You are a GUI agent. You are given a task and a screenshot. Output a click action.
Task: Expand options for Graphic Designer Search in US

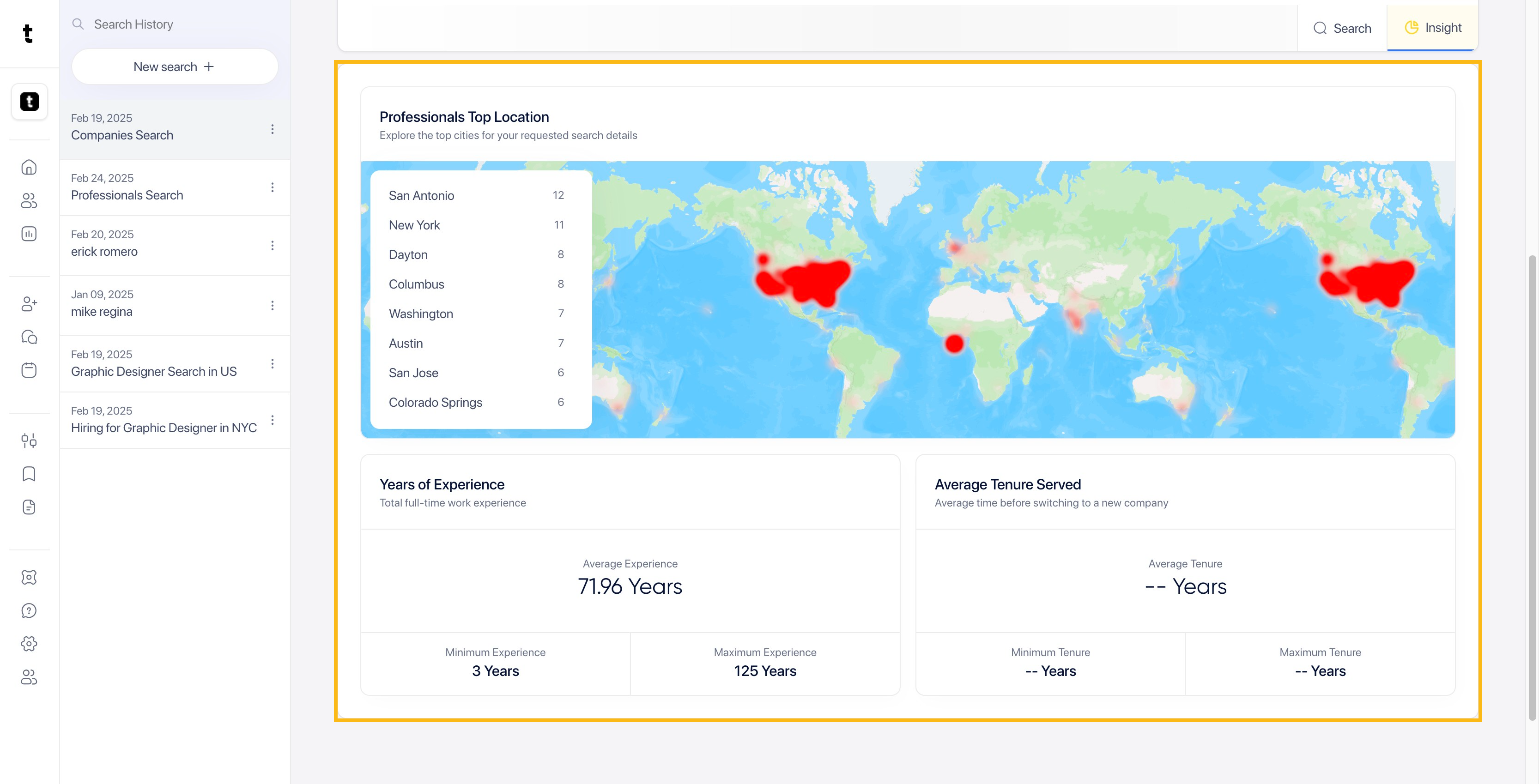click(273, 364)
